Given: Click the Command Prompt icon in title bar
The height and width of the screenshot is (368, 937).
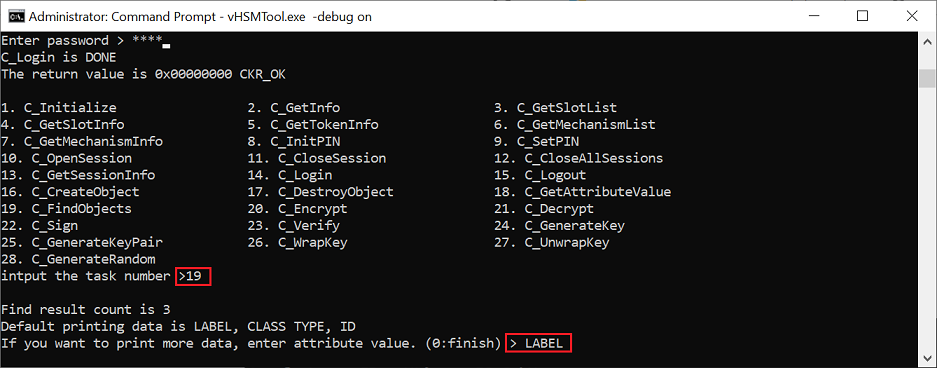Looking at the screenshot, I should coord(15,16).
